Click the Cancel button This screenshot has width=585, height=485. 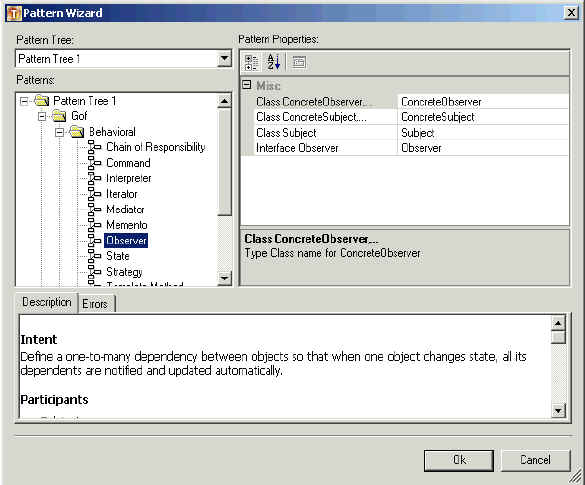tap(535, 460)
